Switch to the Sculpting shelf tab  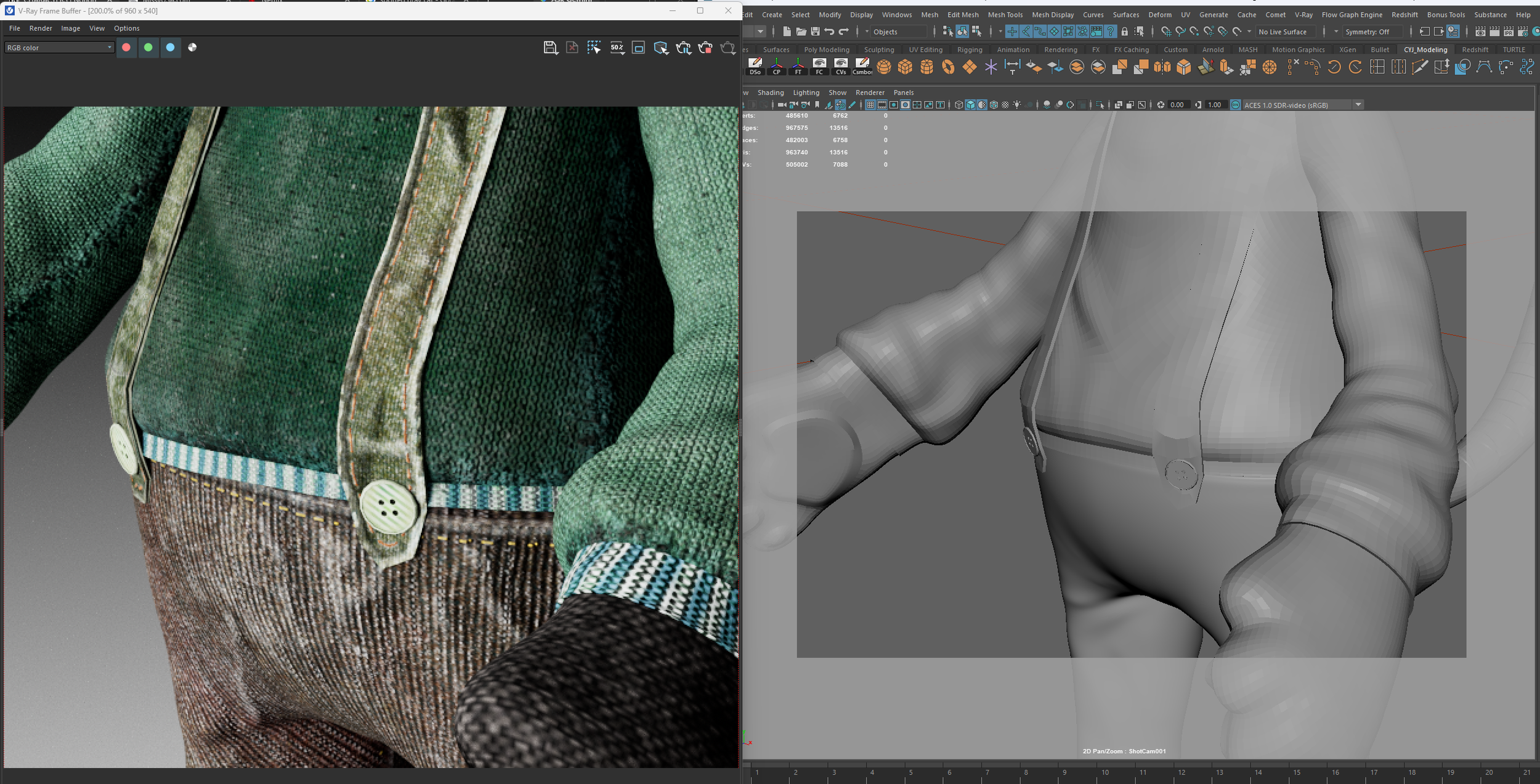click(879, 50)
